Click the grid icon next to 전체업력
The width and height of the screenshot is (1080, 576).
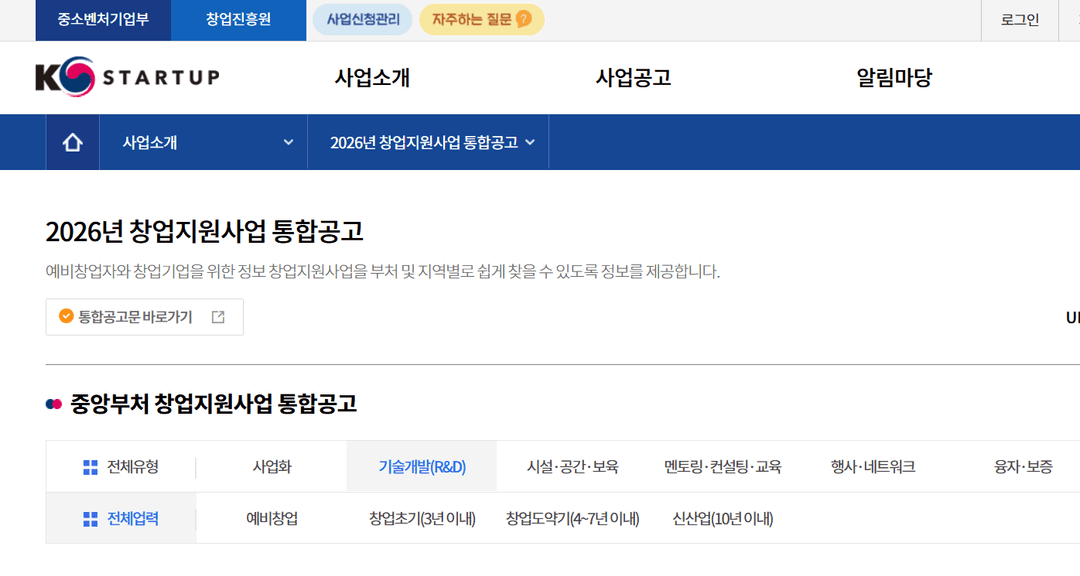click(x=90, y=520)
